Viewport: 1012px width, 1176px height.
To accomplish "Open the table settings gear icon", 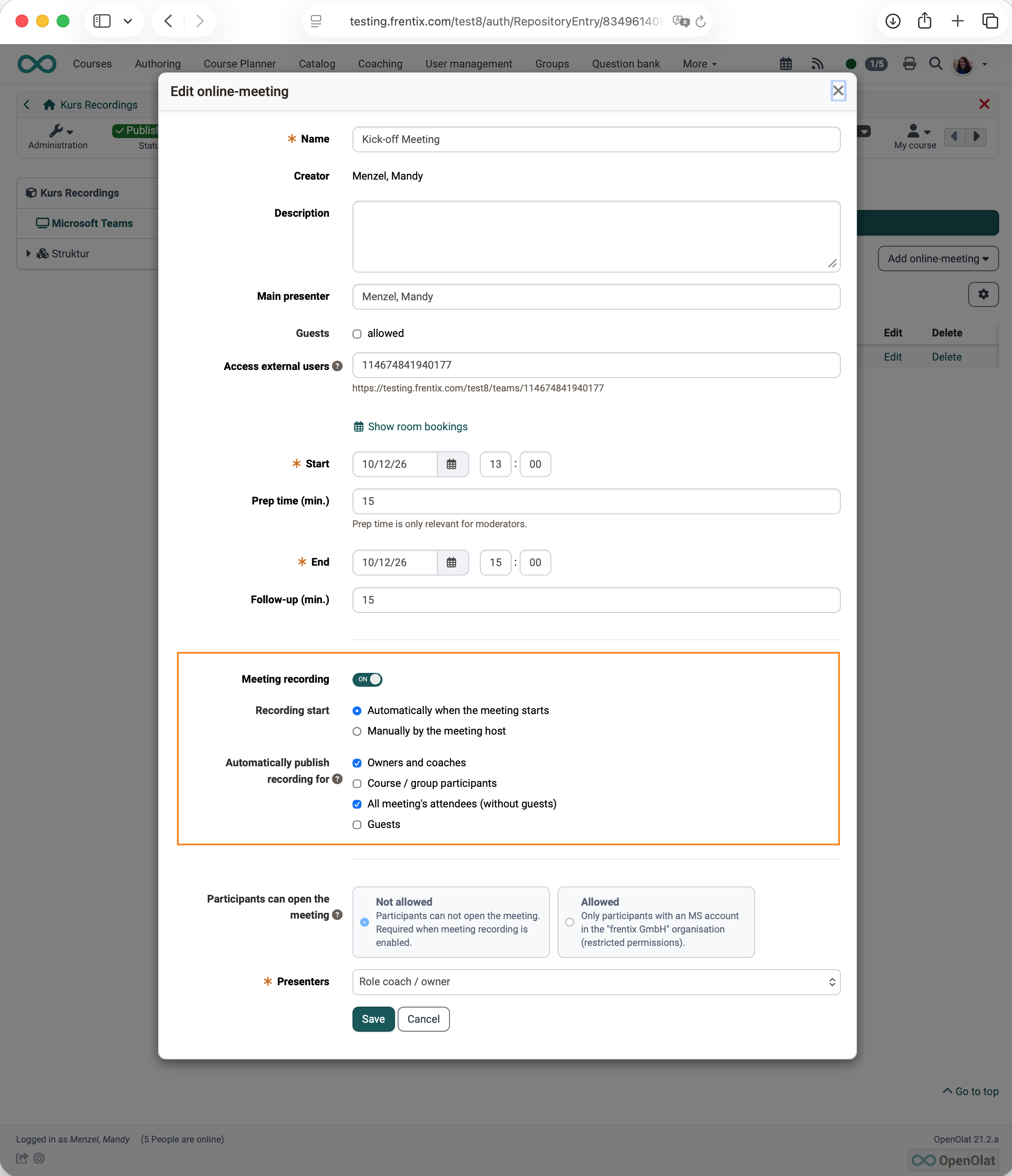I will [x=983, y=294].
